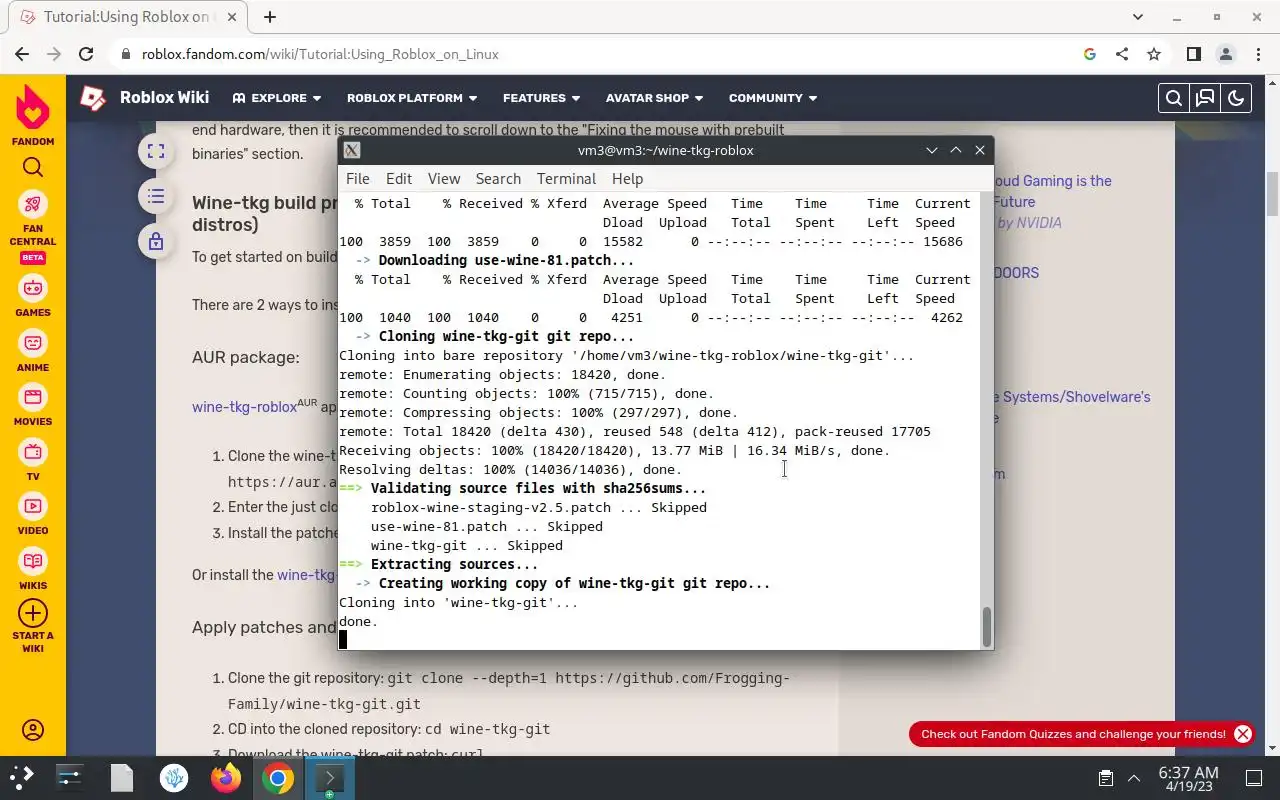Click the browser page scrollbar
Image resolution: width=1280 pixels, height=800 pixels.
pos(1272,193)
